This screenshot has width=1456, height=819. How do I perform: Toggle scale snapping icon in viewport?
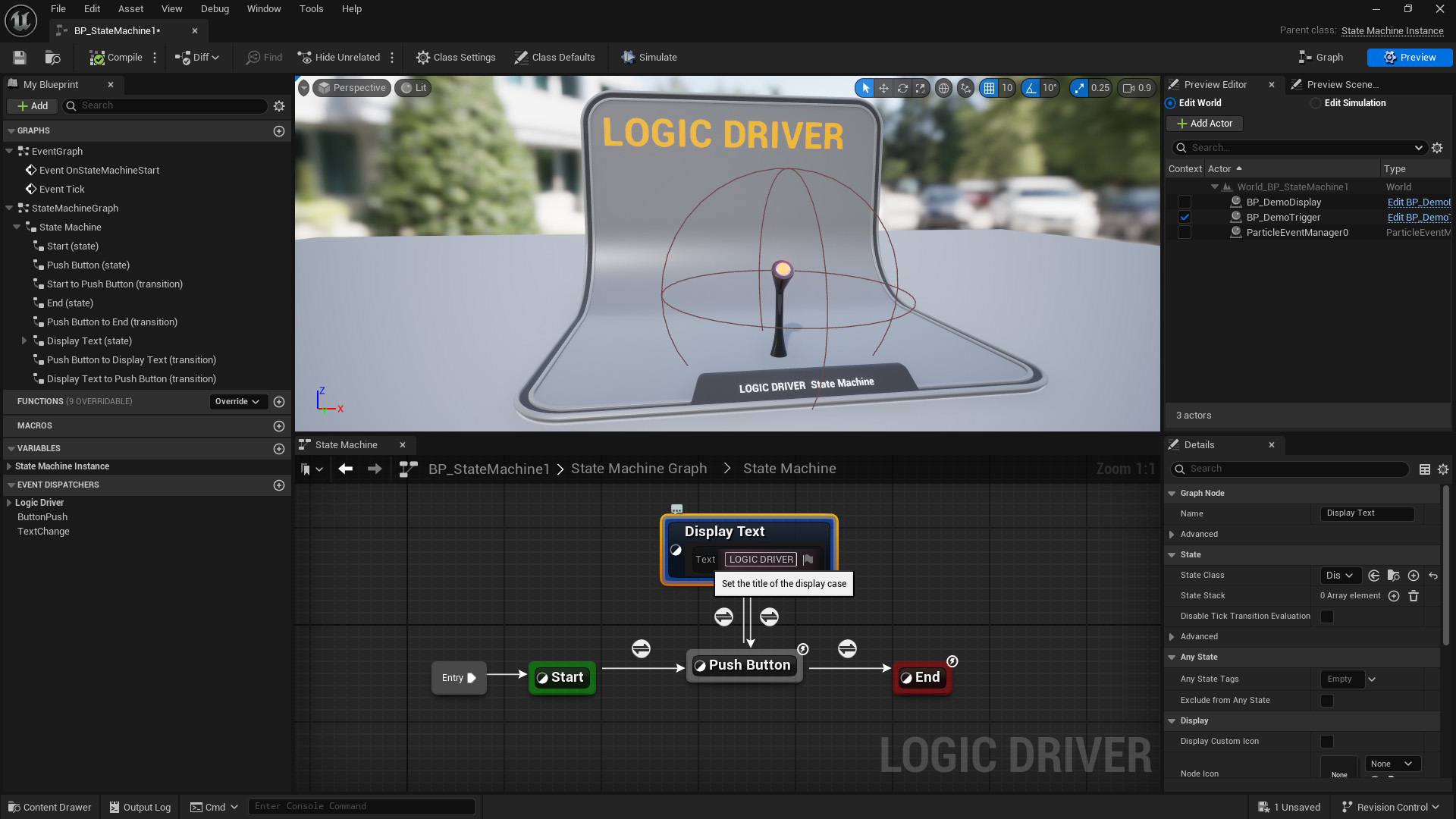1079,88
